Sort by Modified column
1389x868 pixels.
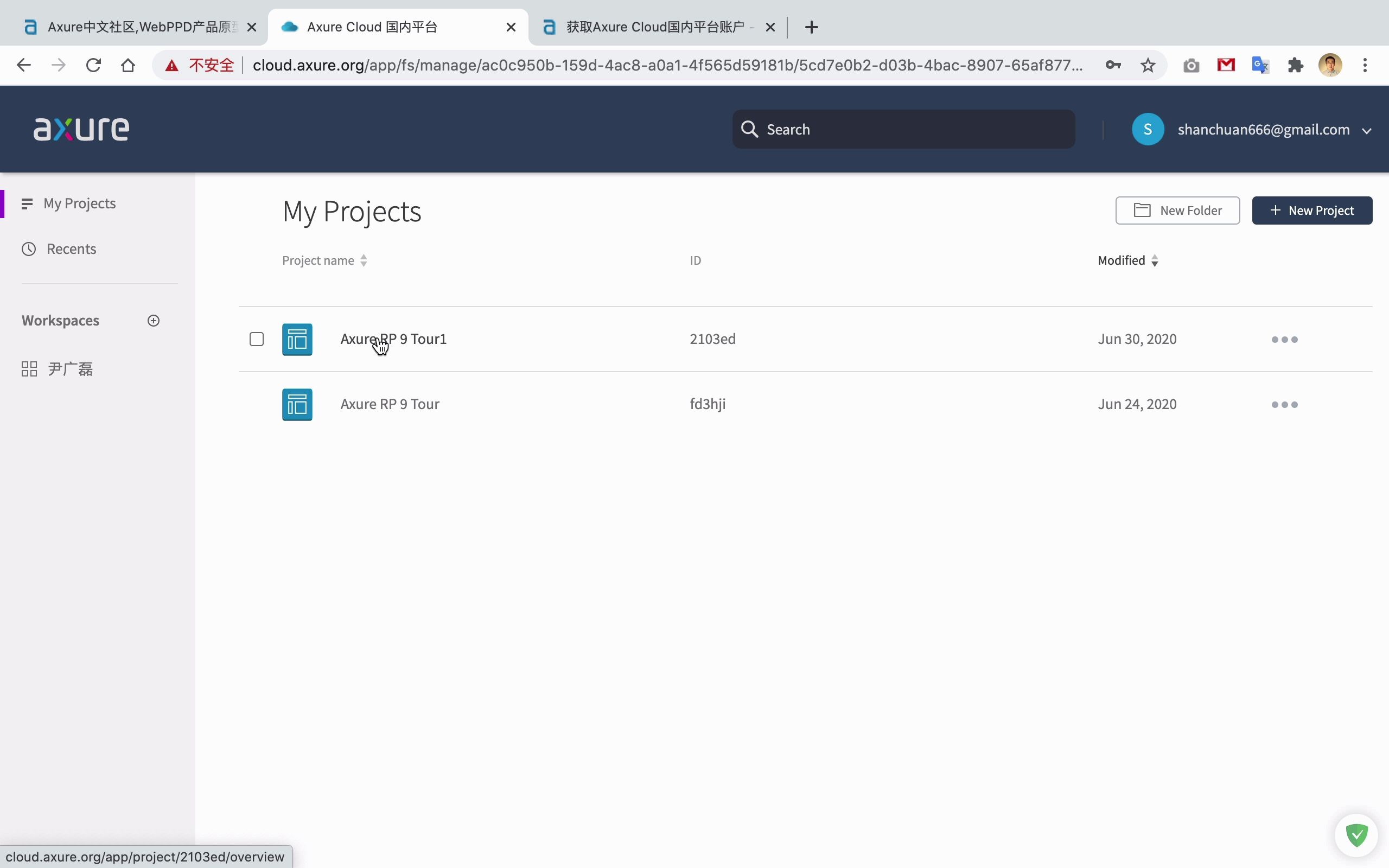point(1128,260)
